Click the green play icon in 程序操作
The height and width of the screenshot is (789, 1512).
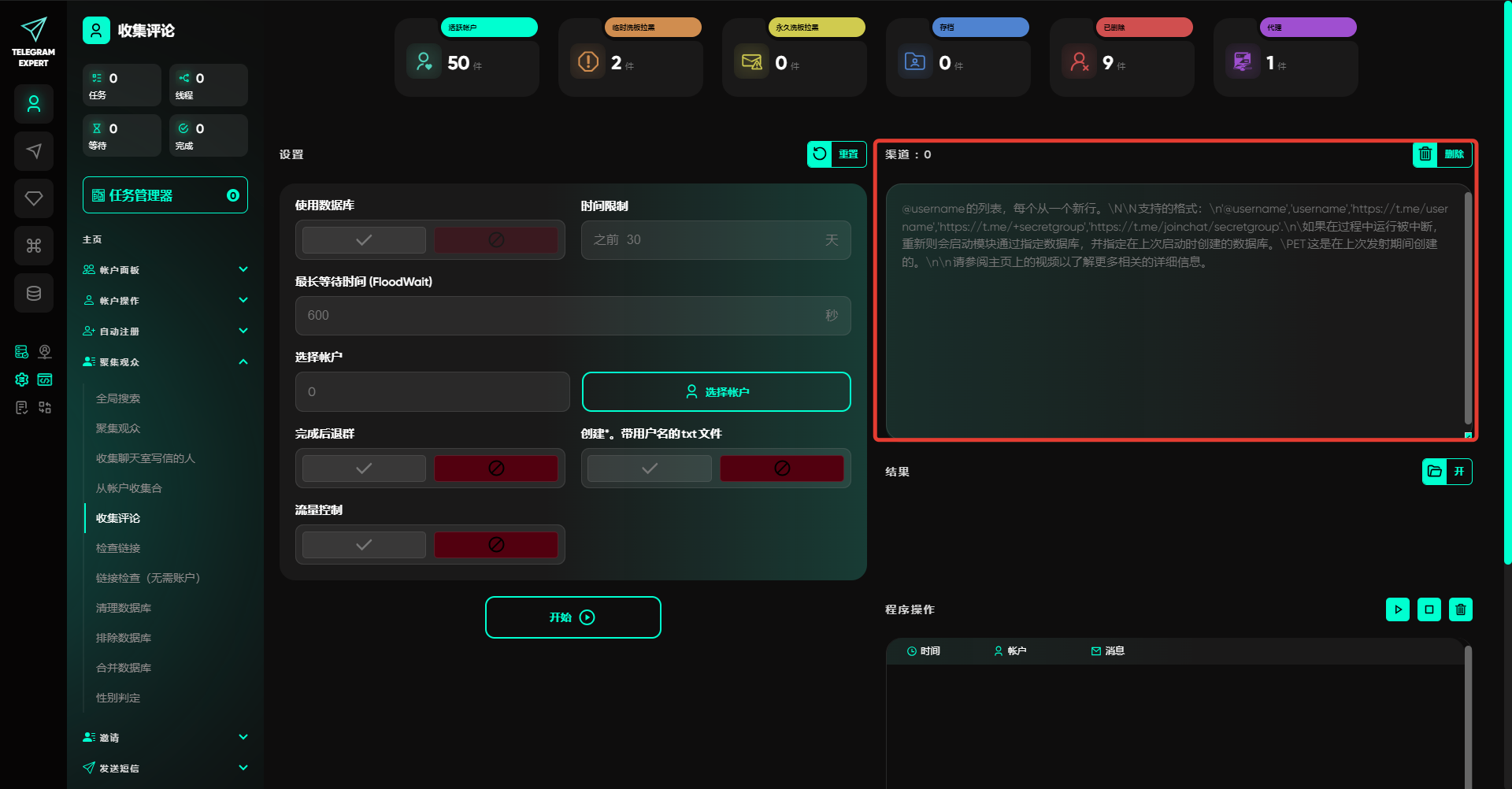tap(1397, 609)
